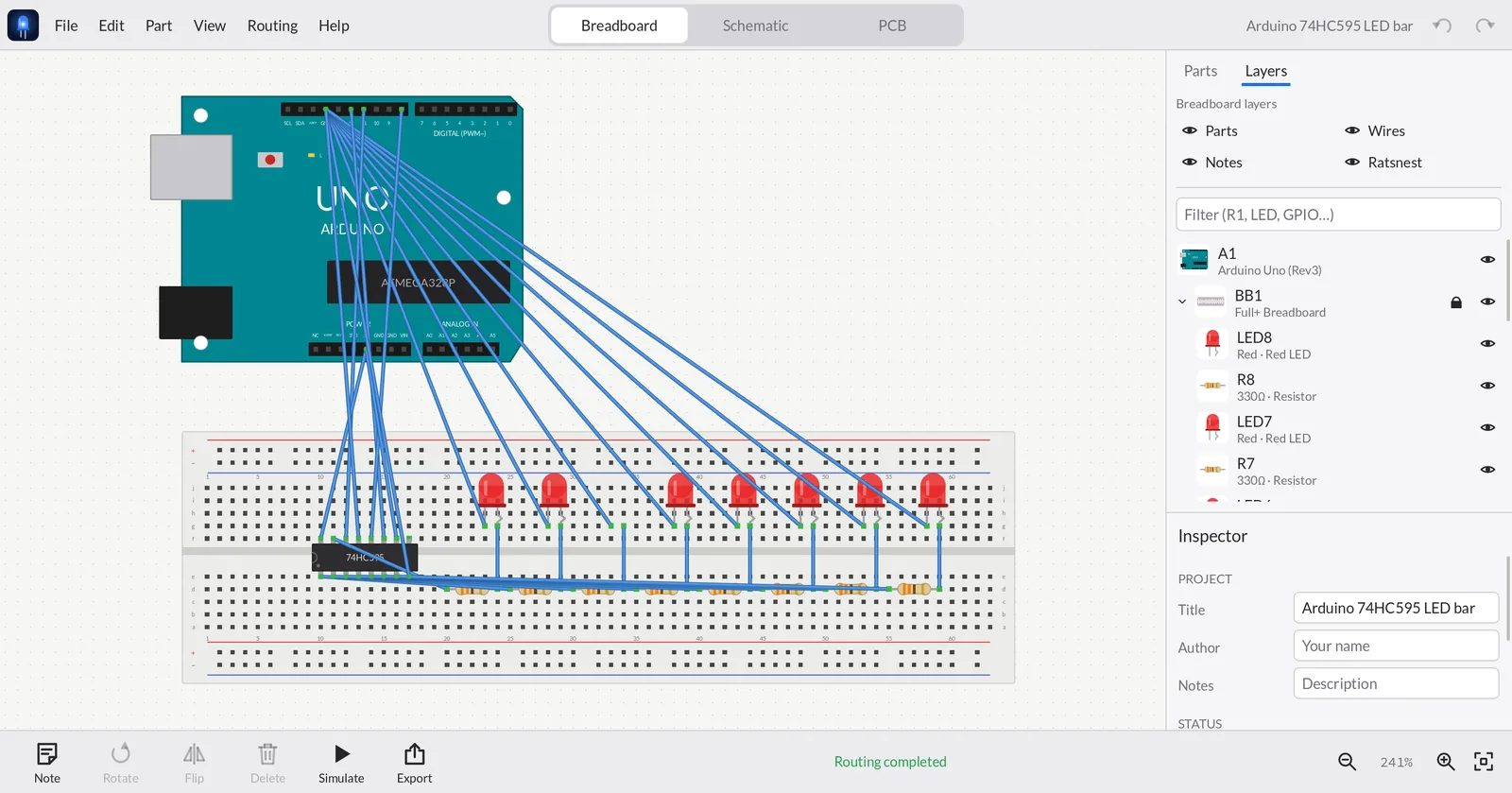The width and height of the screenshot is (1512, 793).
Task: Start the Simulate playback
Action: [341, 764]
